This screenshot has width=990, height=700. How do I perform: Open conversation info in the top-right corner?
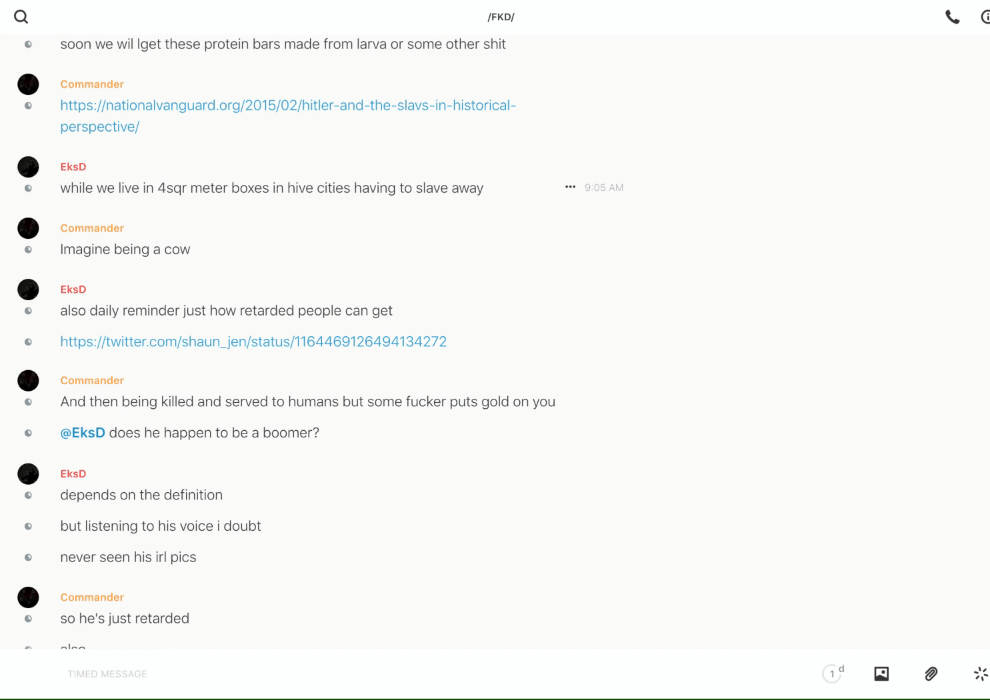(985, 17)
